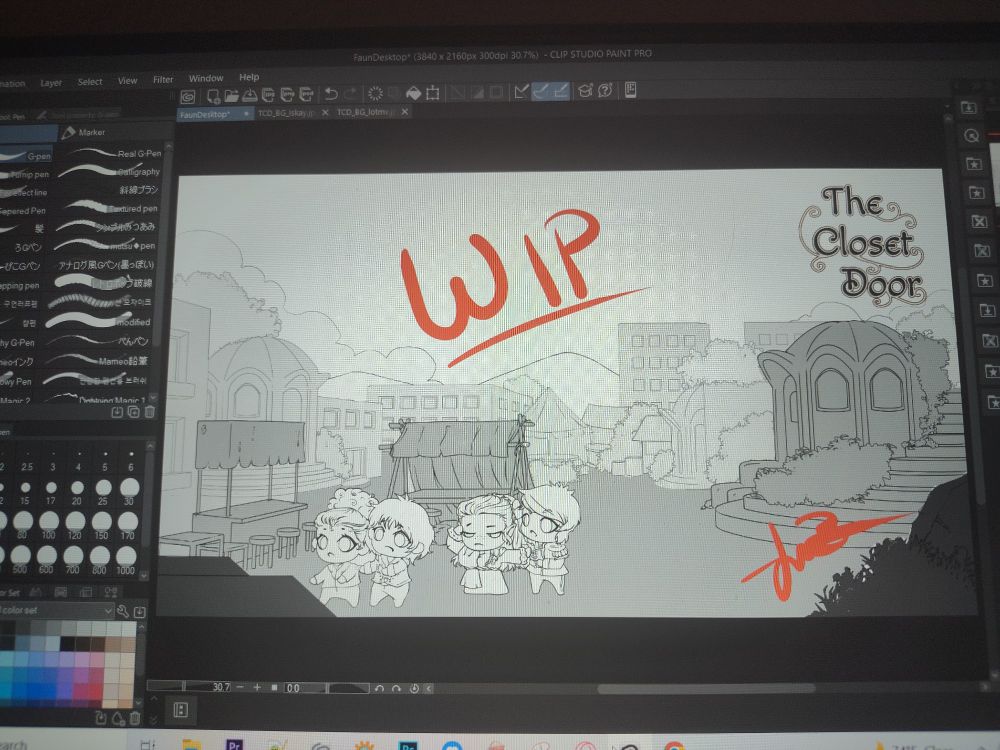Open the support question-mark icon
Viewport: 1000px width, 750px height.
coord(605,91)
